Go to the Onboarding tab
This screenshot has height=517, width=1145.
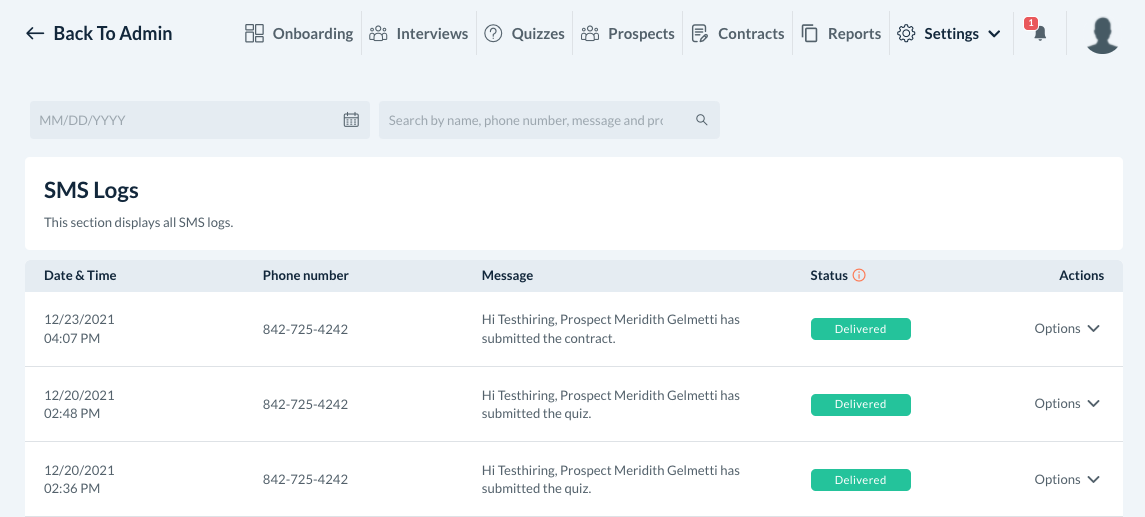pyautogui.click(x=299, y=34)
